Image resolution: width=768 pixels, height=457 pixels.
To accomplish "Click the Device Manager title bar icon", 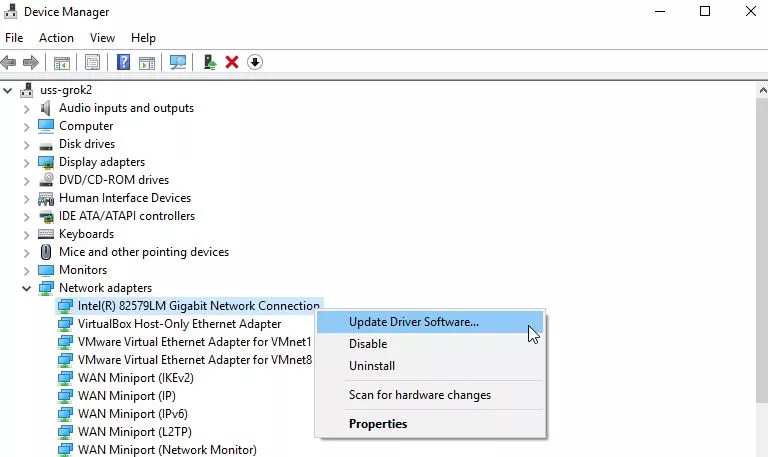I will click(10, 11).
